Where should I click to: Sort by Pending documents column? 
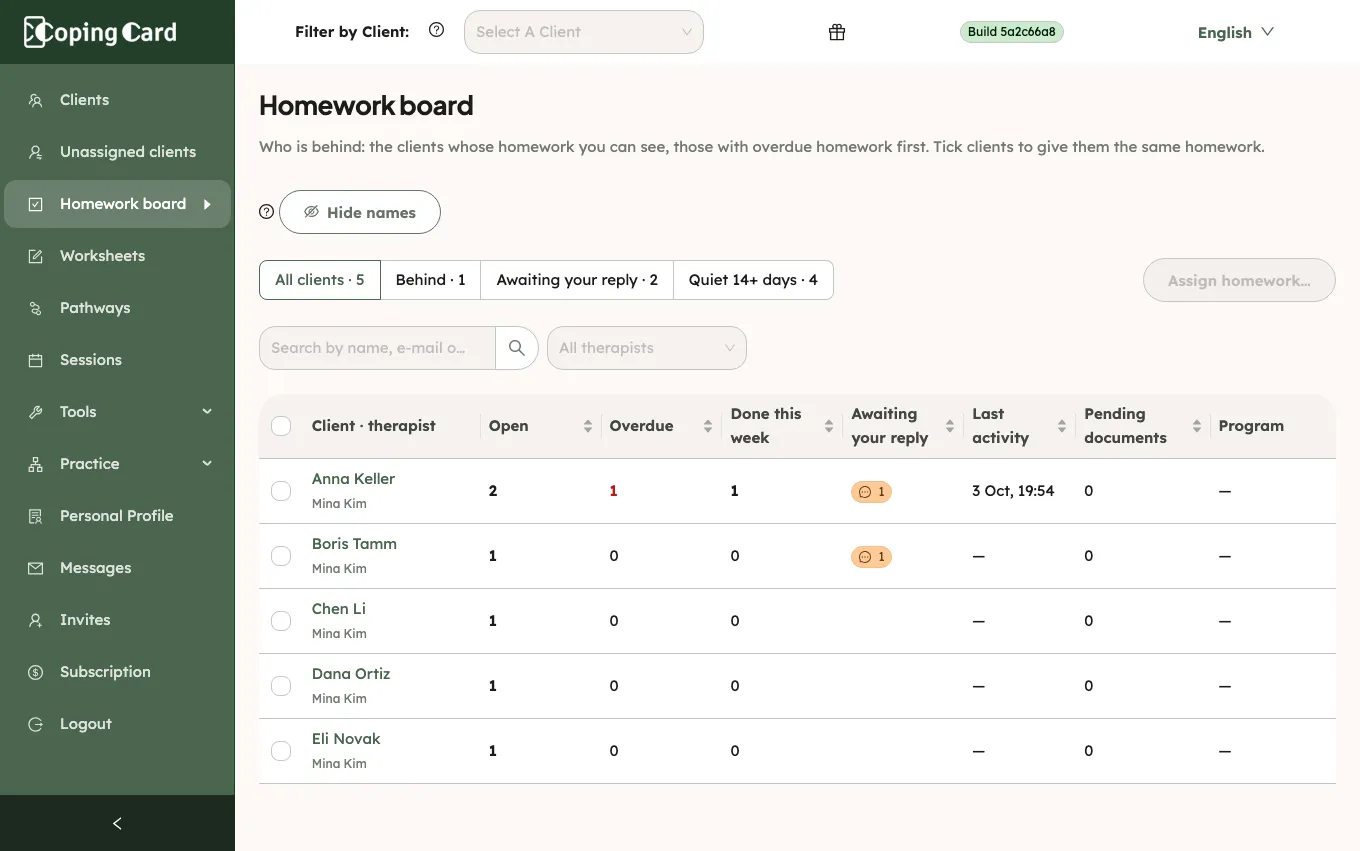[x=1197, y=426]
